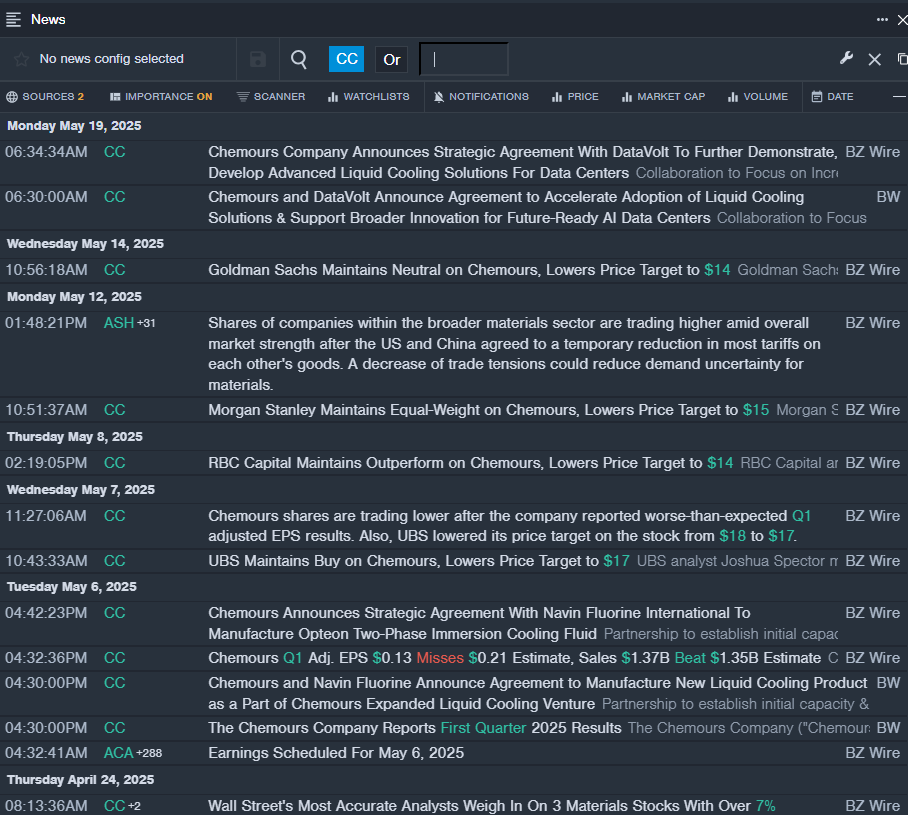The image size is (908, 815).
Task: Select the Thursday April 24, 2025 date header
Action: coord(80,780)
